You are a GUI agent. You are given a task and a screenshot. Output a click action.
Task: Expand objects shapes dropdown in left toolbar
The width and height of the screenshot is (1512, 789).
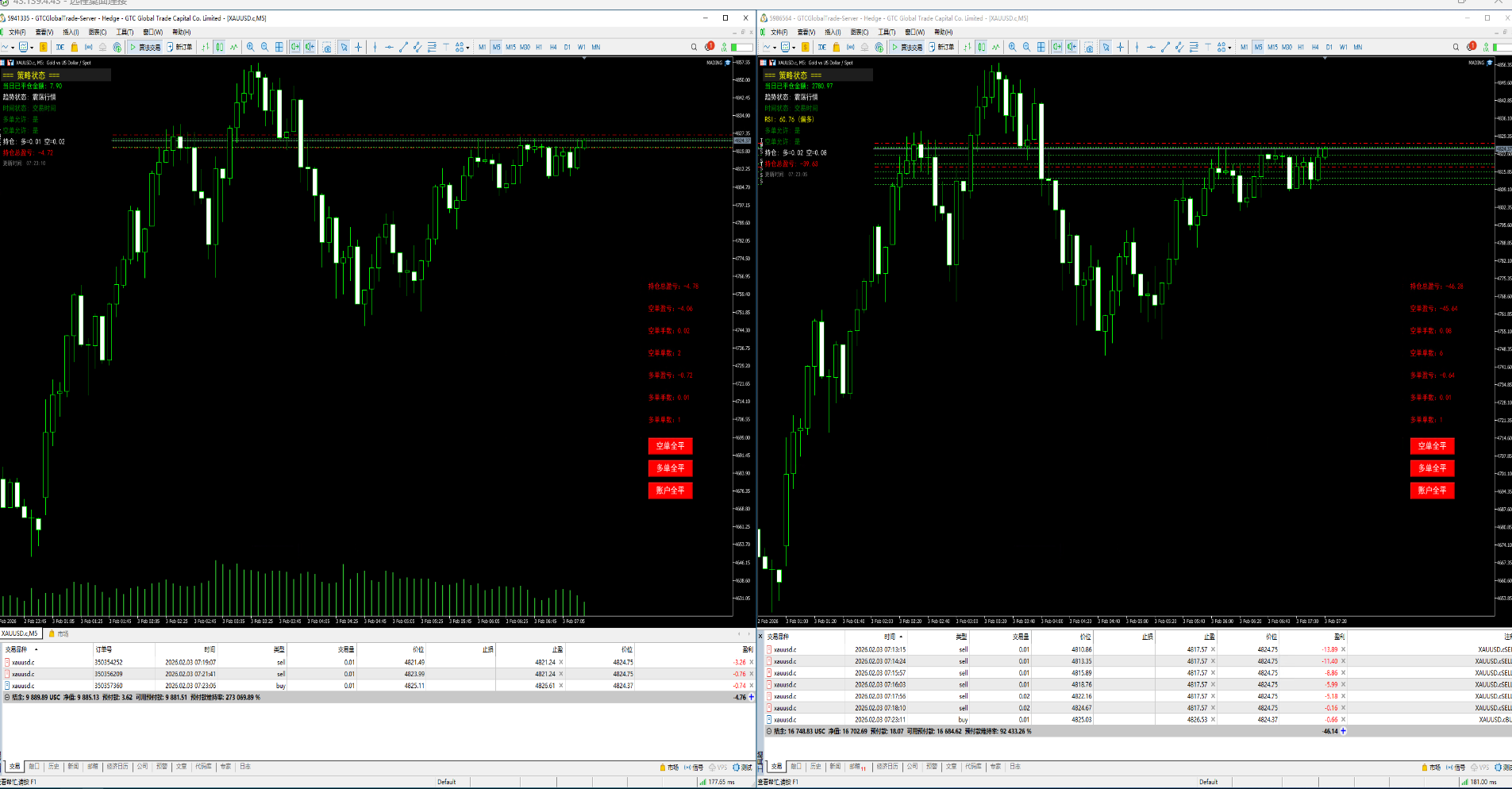pyautogui.click(x=467, y=47)
